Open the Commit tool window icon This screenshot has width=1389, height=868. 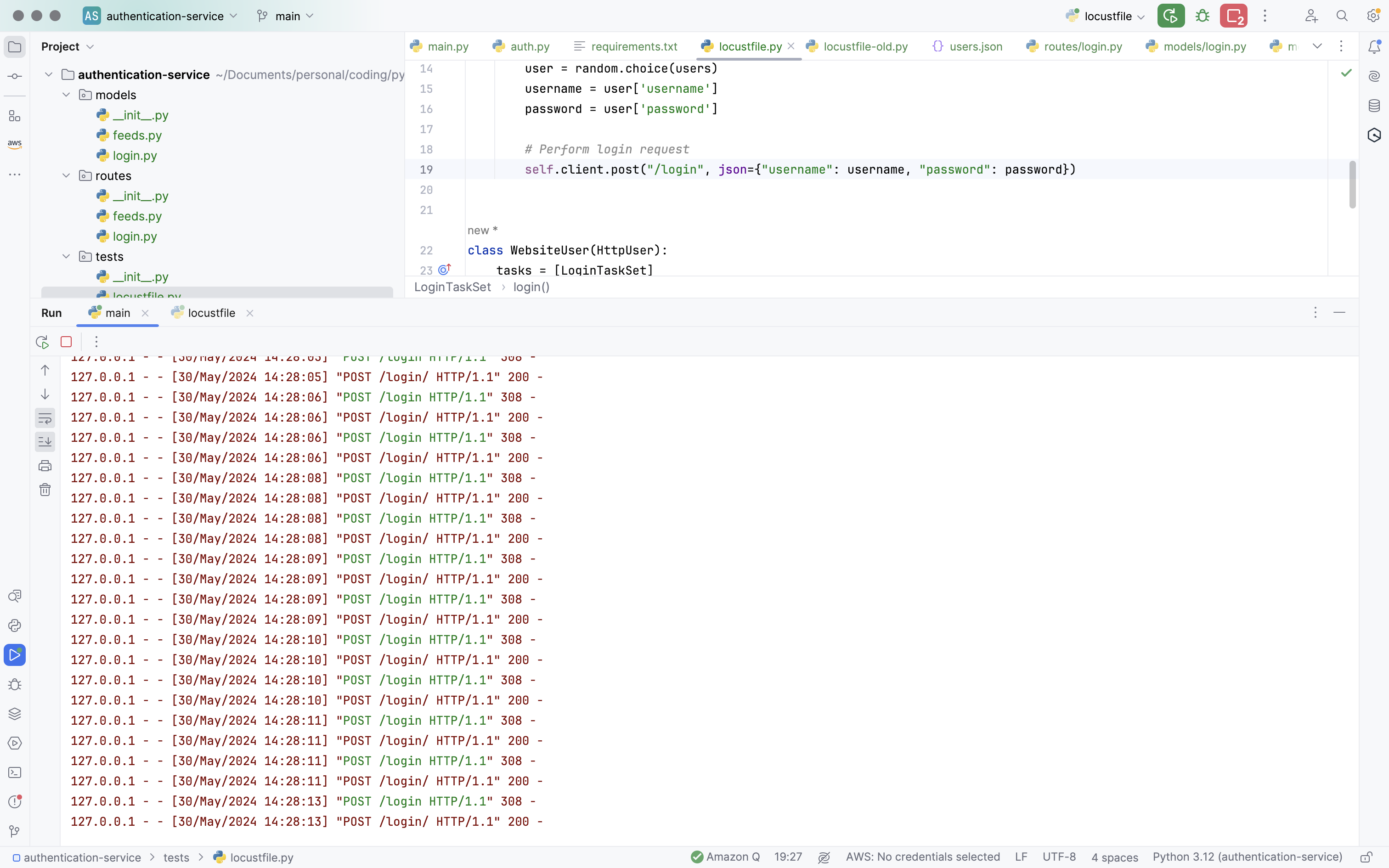[x=15, y=76]
